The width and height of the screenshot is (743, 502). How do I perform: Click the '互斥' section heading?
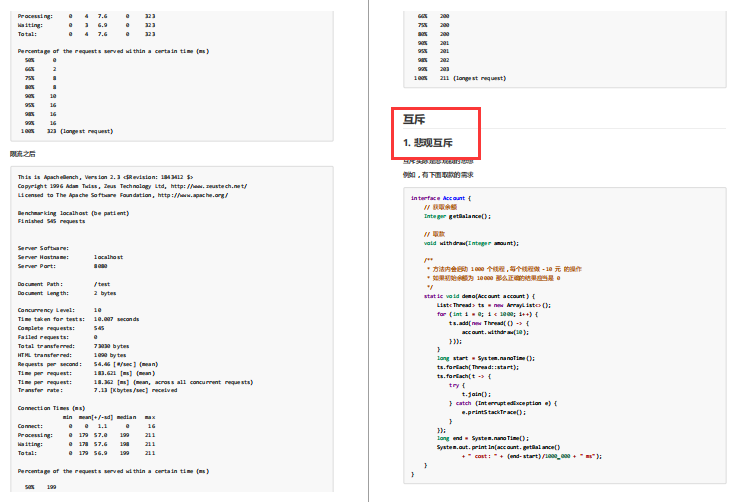(414, 119)
